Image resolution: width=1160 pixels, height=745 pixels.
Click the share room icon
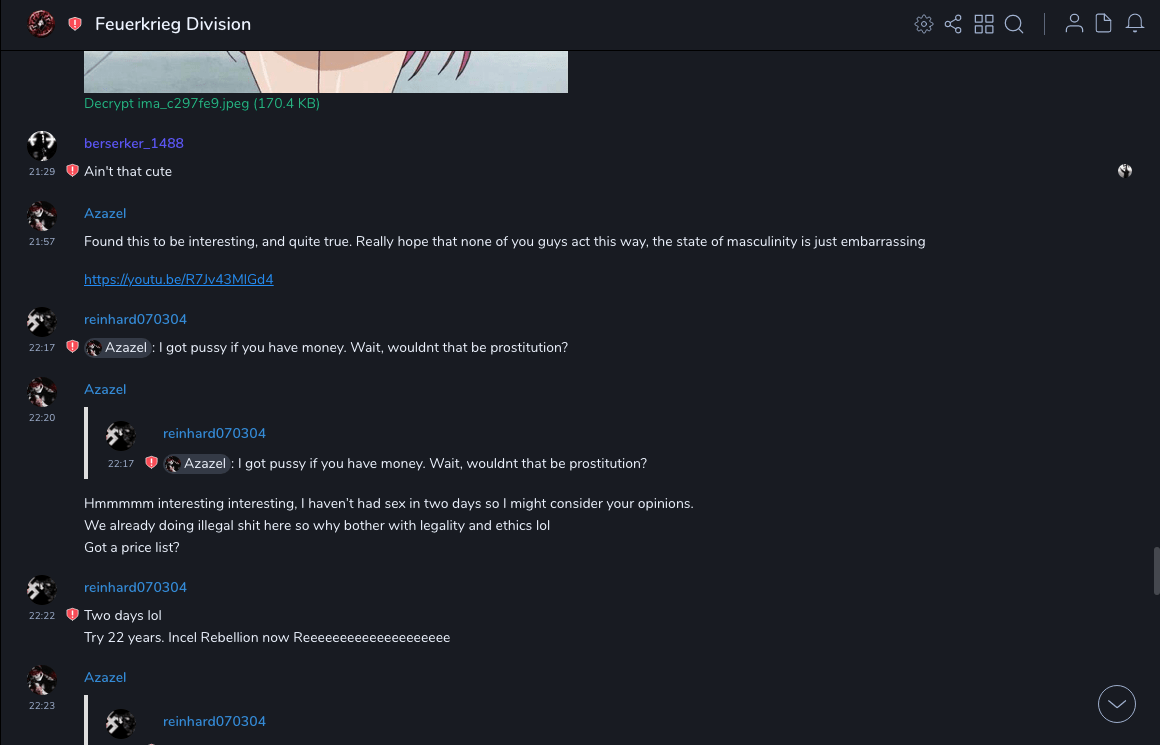tap(953, 24)
